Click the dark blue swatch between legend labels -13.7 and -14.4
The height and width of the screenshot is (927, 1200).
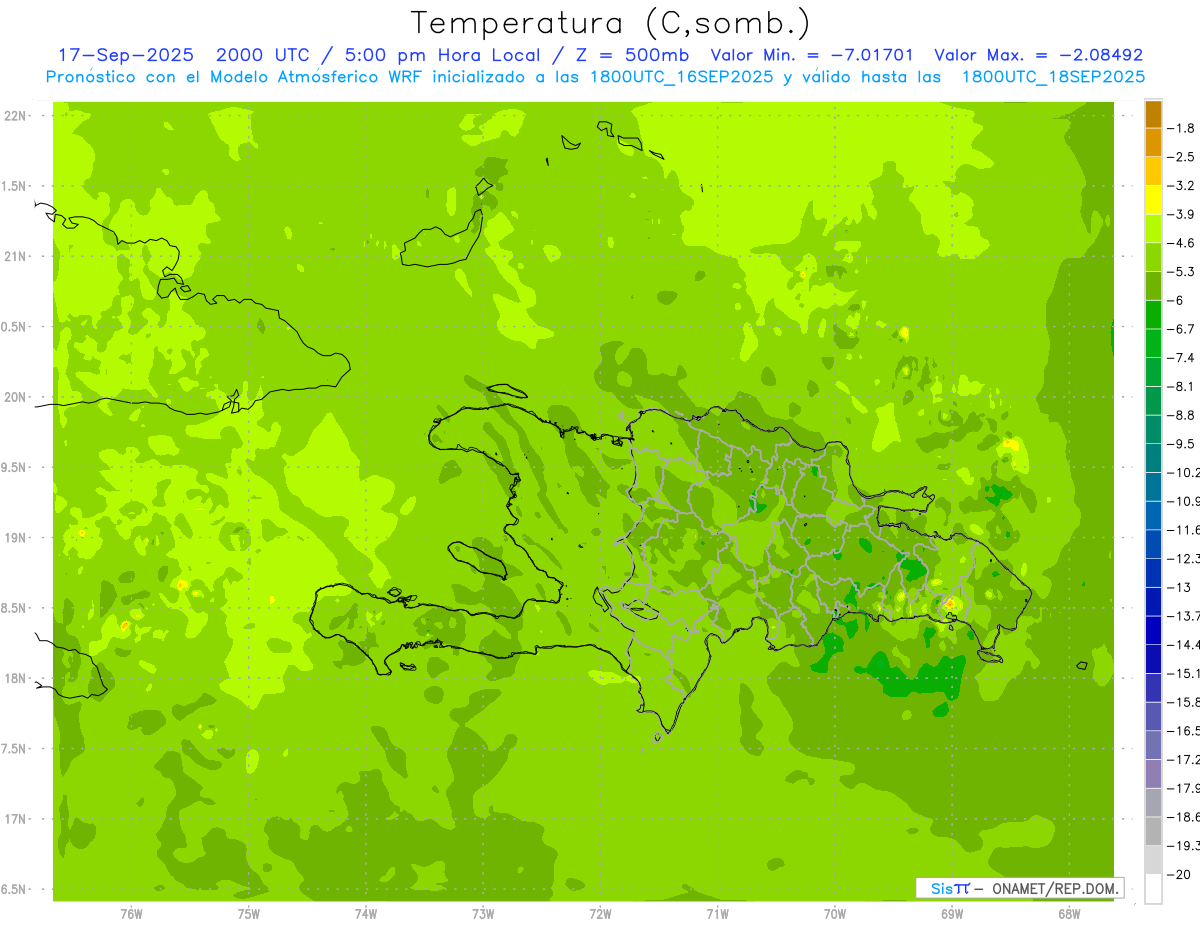point(1153,629)
